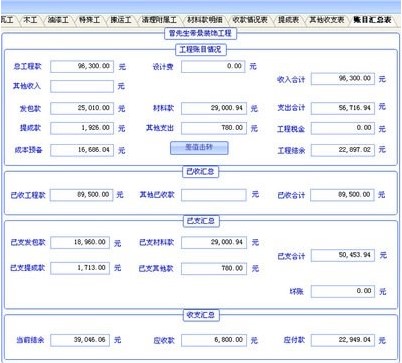Select the 应收款 field showing 6,800.00
Image resolution: width=402 pixels, height=363 pixels.
pyautogui.click(x=214, y=340)
